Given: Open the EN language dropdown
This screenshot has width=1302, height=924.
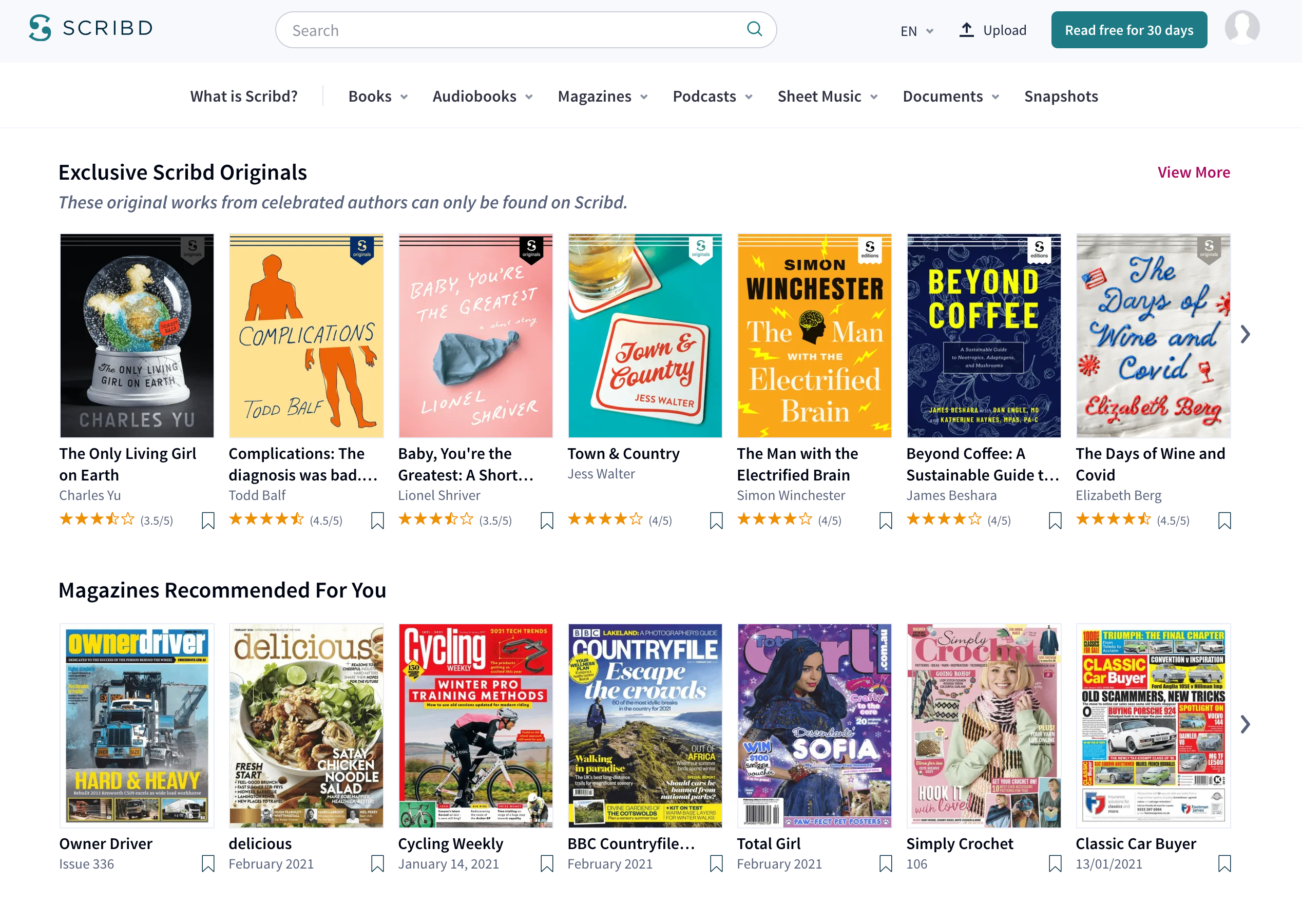Looking at the screenshot, I should [x=916, y=31].
